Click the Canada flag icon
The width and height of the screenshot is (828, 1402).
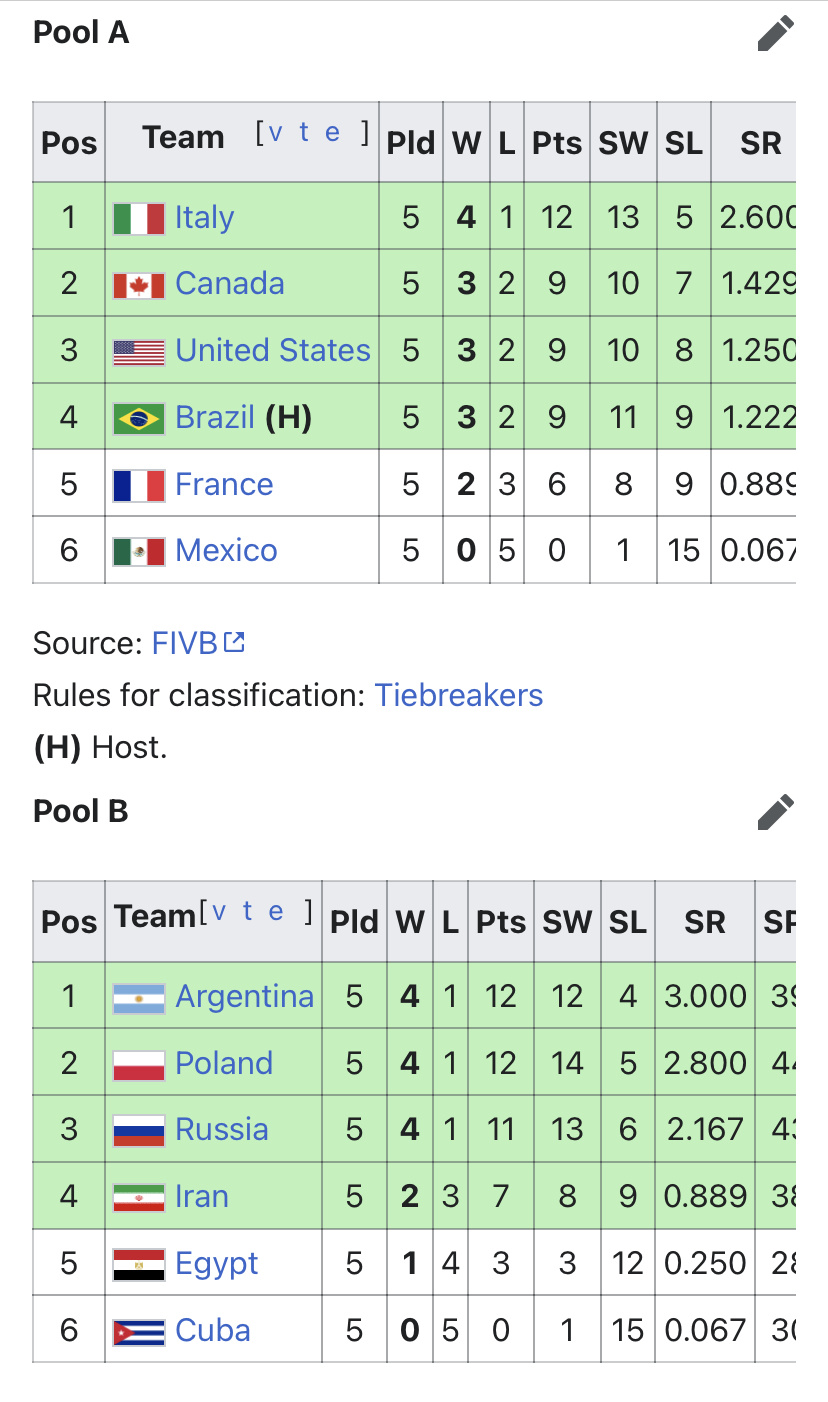click(139, 284)
